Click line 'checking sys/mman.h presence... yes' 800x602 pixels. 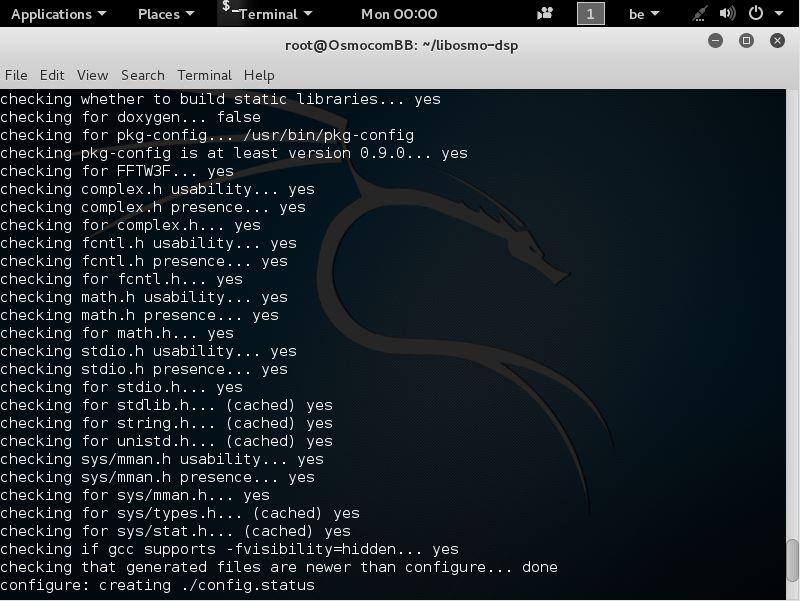[x=158, y=477]
